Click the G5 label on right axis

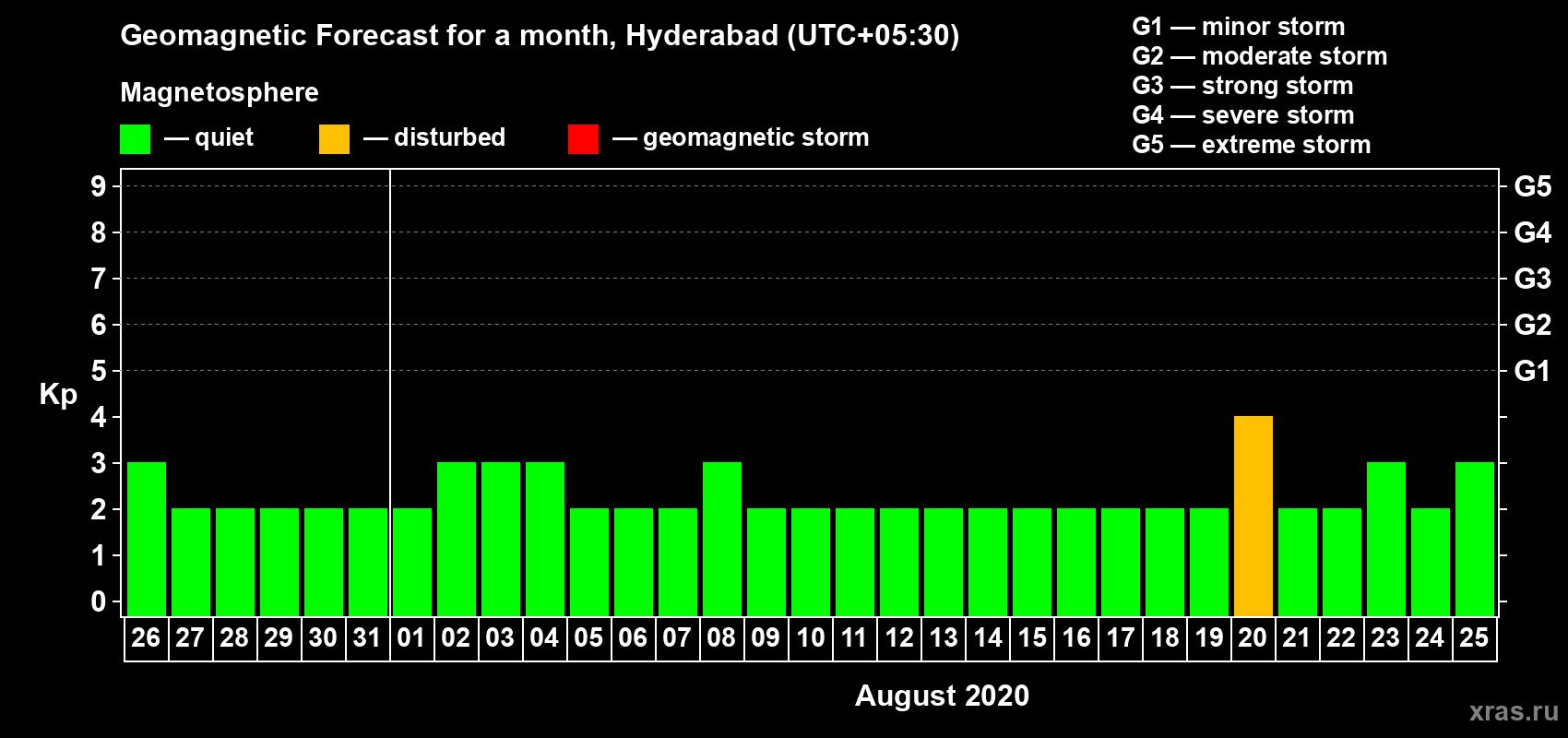click(1533, 186)
